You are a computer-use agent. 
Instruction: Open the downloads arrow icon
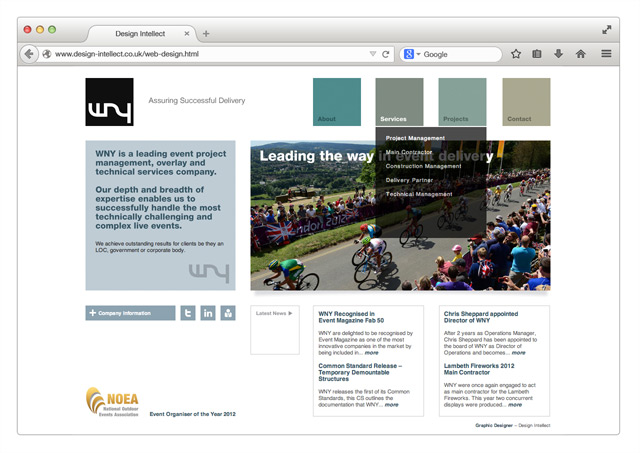coord(558,54)
